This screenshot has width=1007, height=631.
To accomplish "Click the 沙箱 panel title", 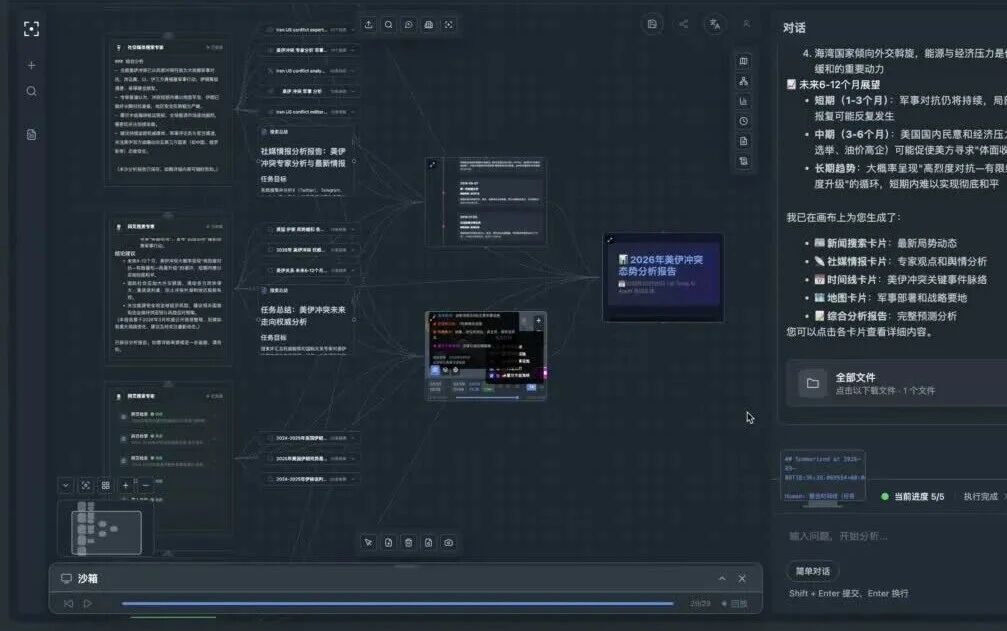I will coord(88,578).
